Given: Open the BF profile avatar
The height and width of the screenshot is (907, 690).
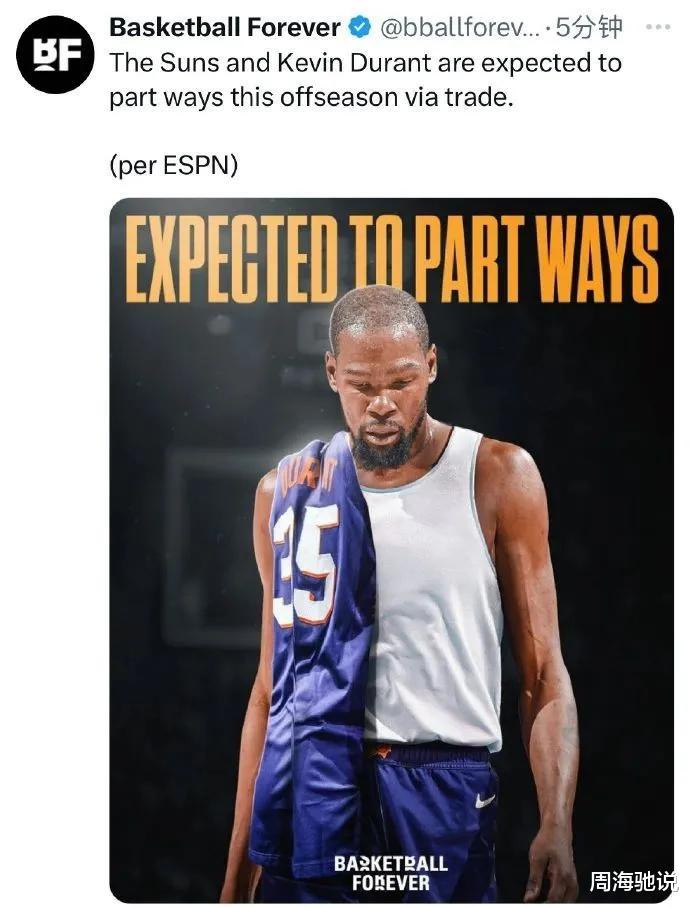Looking at the screenshot, I should click(55, 56).
